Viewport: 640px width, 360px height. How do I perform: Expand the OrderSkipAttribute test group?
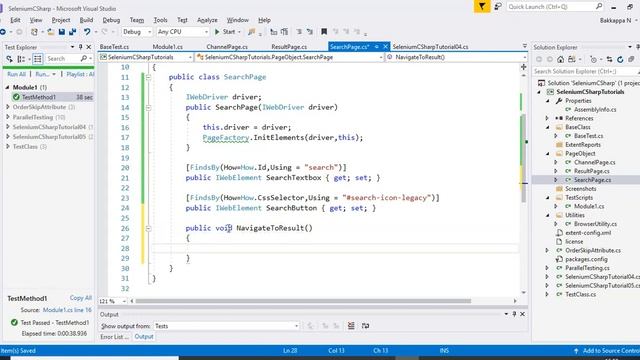click(x=8, y=107)
